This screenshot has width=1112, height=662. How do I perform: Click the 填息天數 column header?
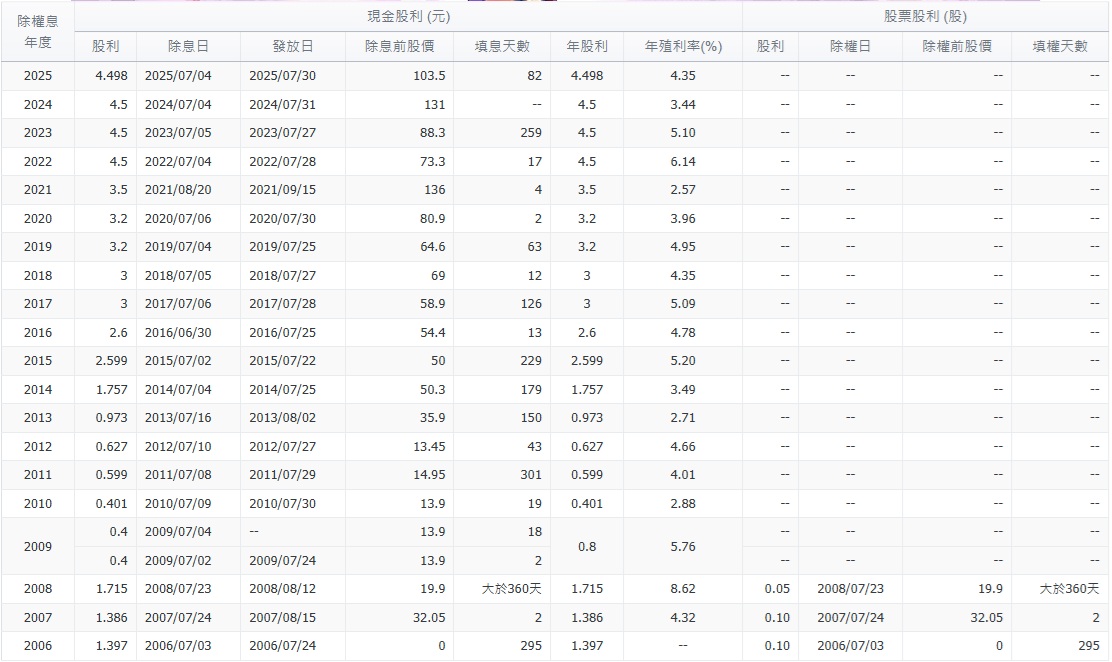pyautogui.click(x=508, y=46)
